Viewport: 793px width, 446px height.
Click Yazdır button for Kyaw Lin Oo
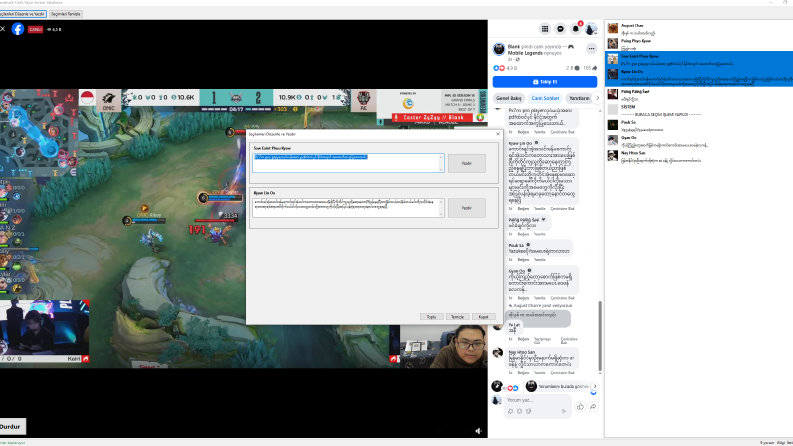point(467,208)
